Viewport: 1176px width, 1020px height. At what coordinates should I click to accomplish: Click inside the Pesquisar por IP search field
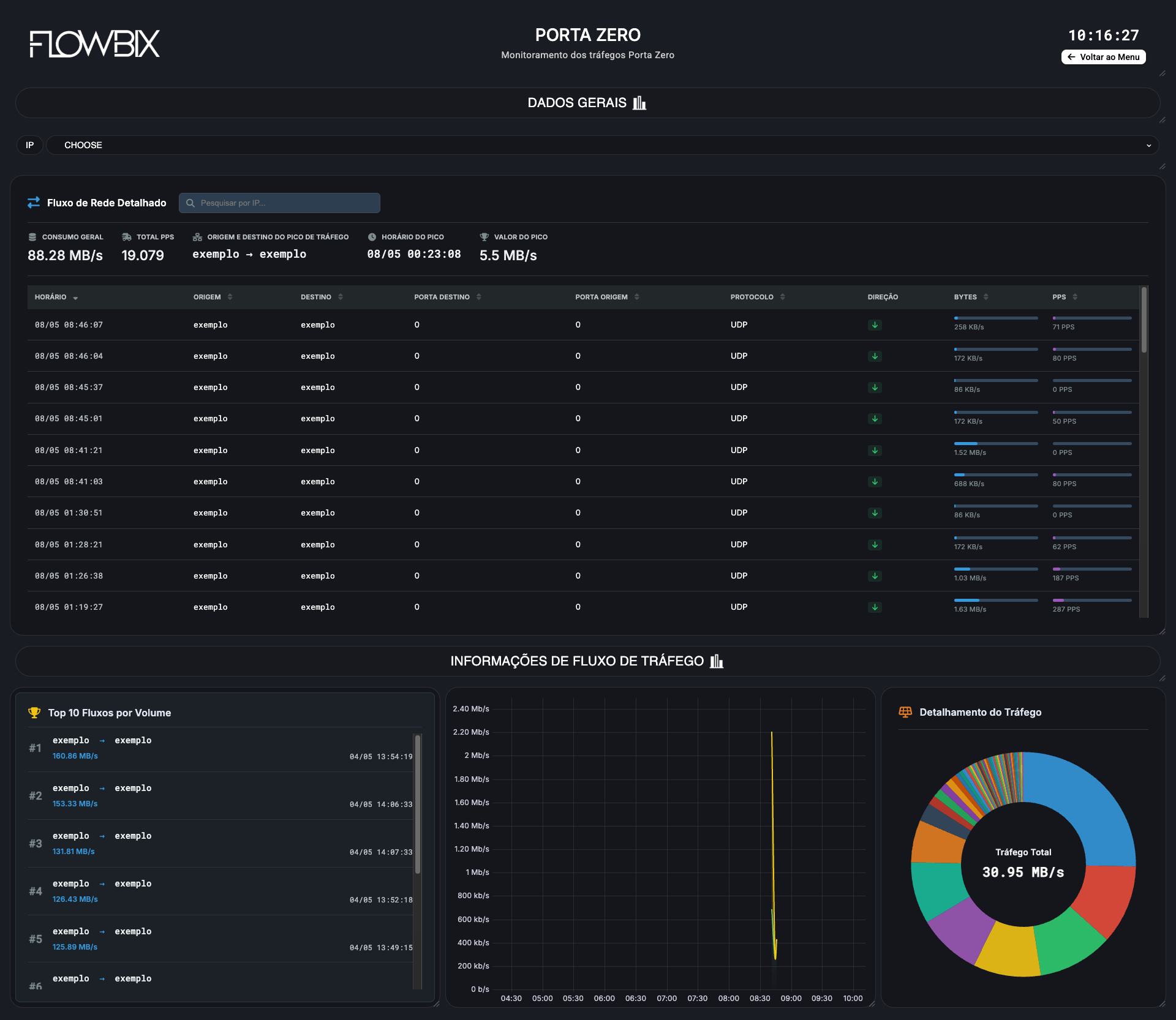pyautogui.click(x=279, y=203)
